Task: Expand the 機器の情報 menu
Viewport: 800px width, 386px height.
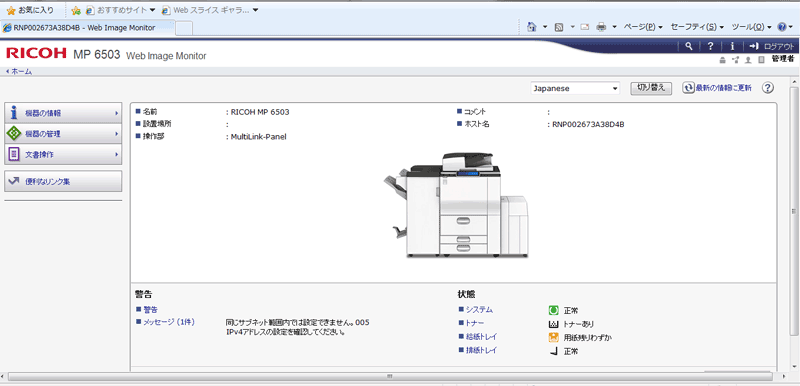Action: [x=63, y=113]
